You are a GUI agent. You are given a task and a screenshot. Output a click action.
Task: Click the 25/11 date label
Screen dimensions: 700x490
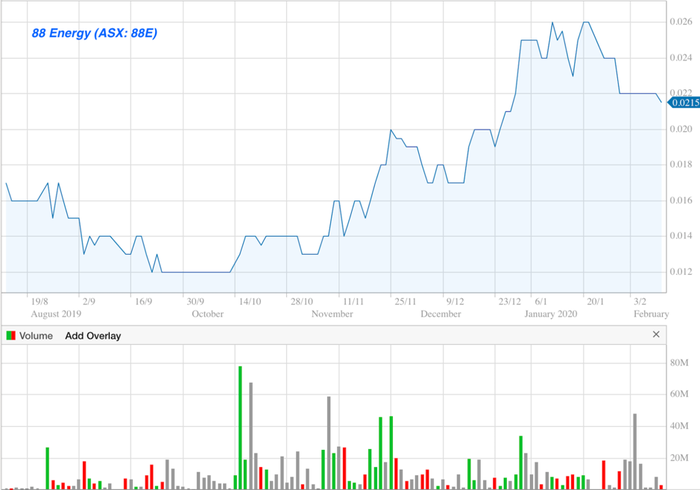(405, 302)
